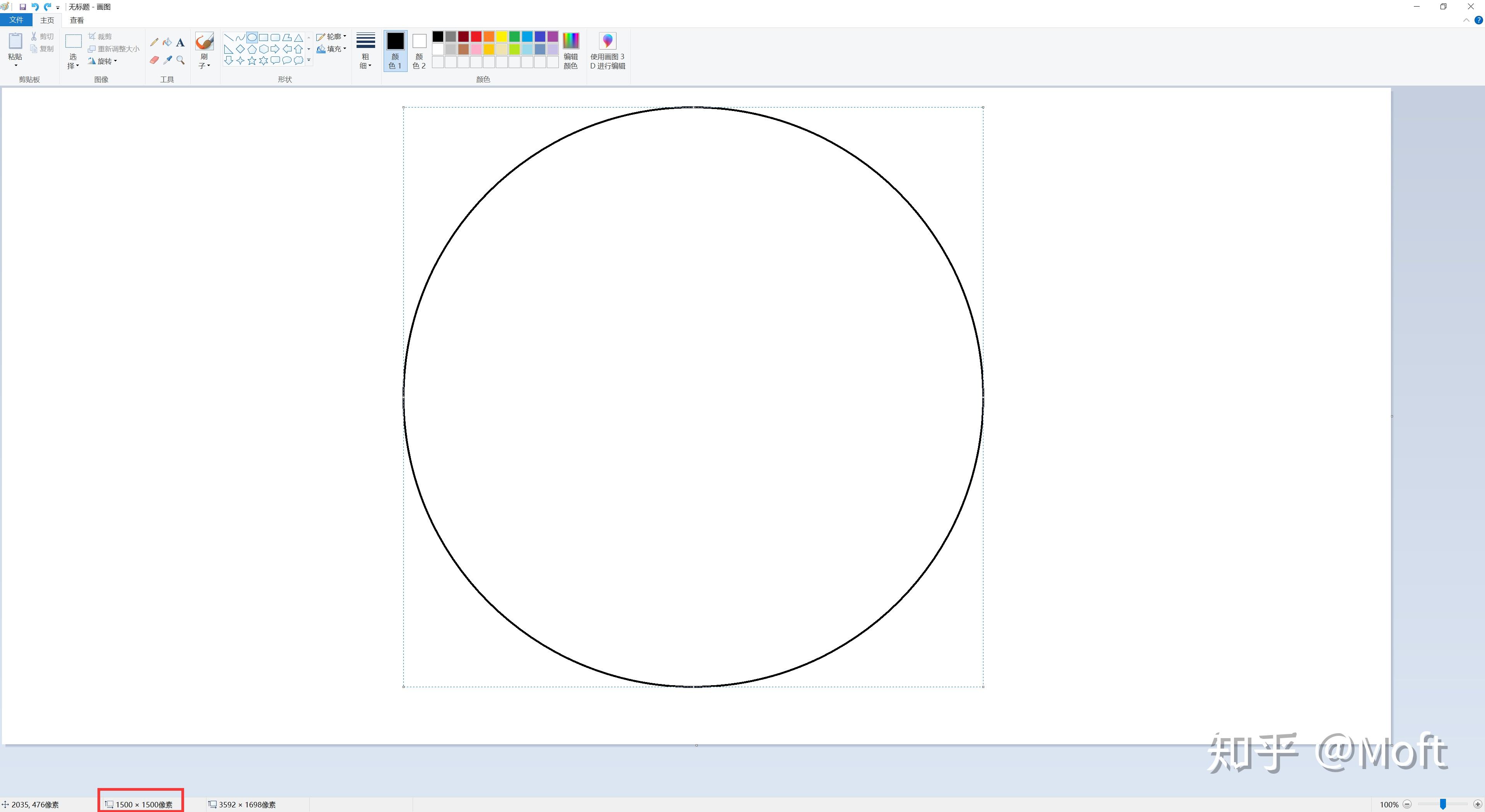Viewport: 1485px width, 812px height.
Task: Expand the Rotate dropdown
Action: (x=102, y=61)
